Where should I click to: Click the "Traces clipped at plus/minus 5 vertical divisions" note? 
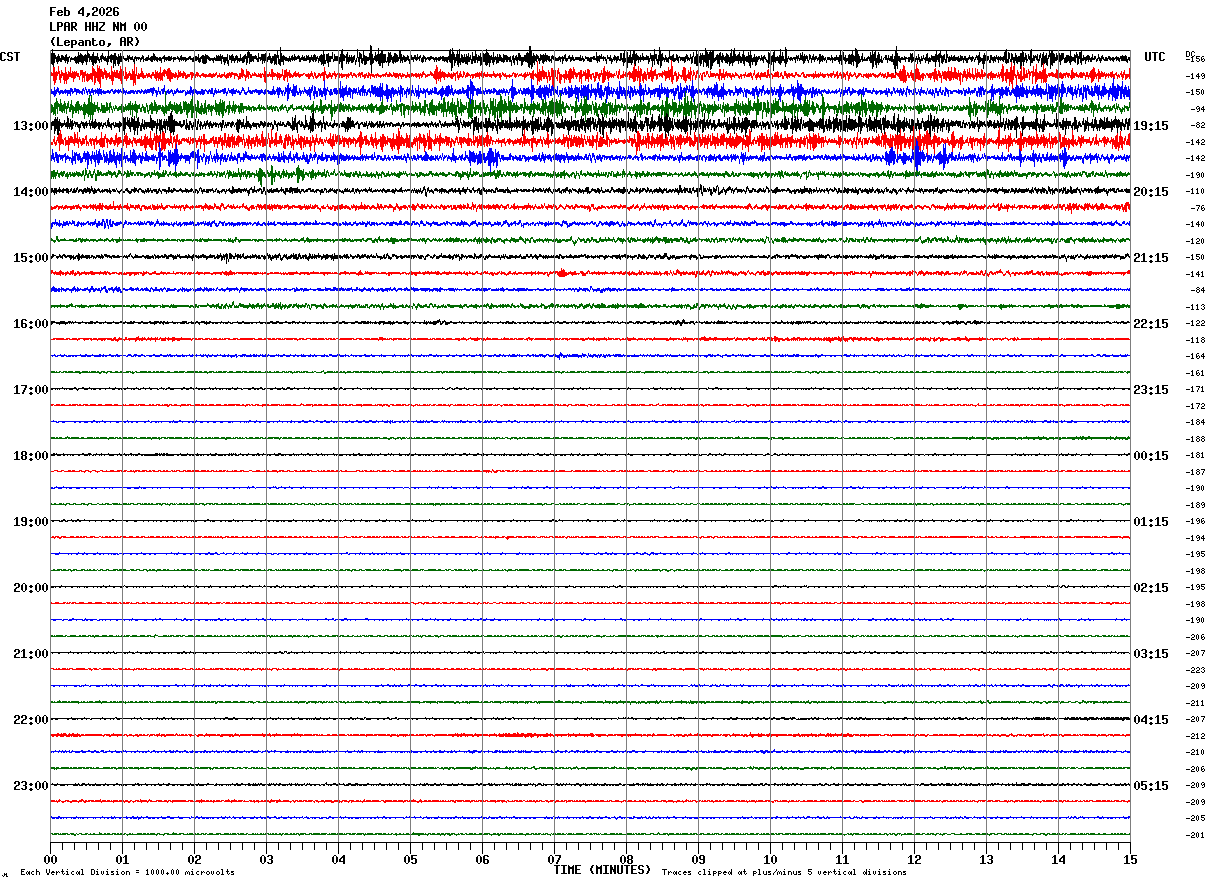coord(784,873)
